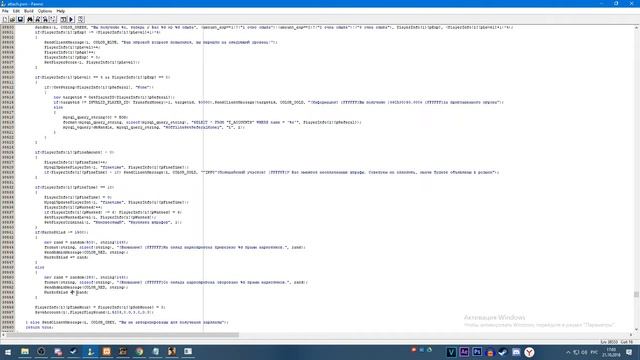The width and height of the screenshot is (640, 360).
Task: Open Adobe Photoshop from the taskbar
Action: pyautogui.click(x=477, y=352)
